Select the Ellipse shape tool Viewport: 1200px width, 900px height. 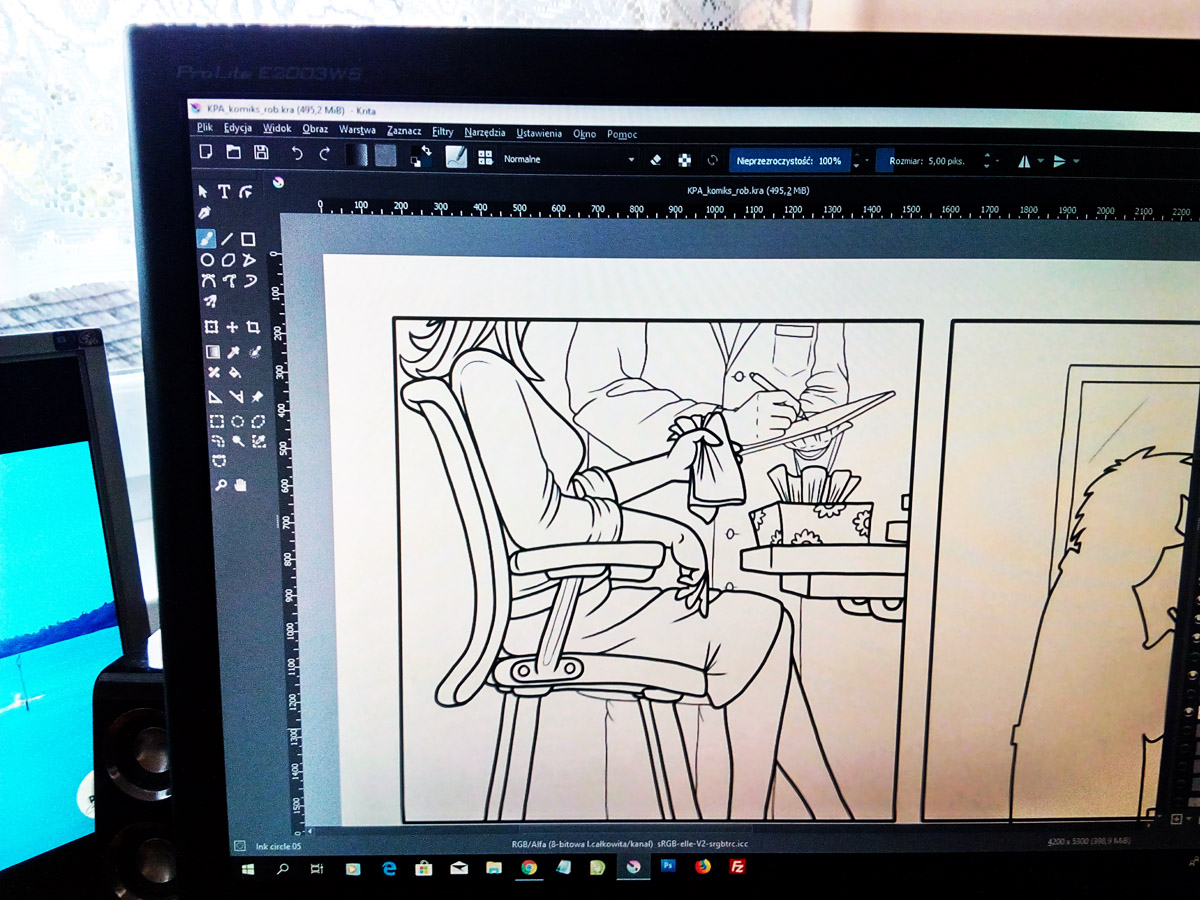coord(207,260)
